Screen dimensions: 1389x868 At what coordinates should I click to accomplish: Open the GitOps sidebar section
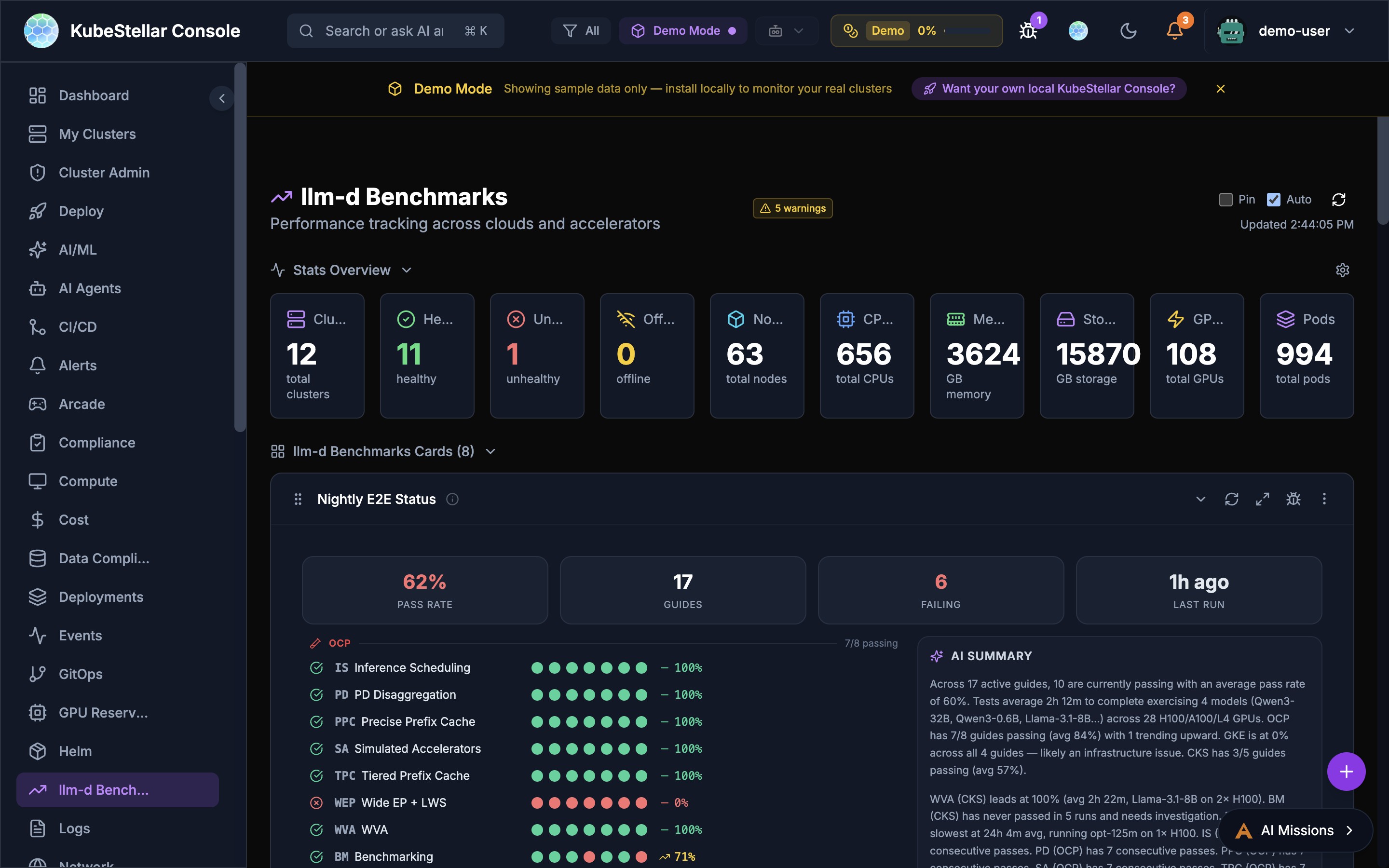click(x=81, y=674)
